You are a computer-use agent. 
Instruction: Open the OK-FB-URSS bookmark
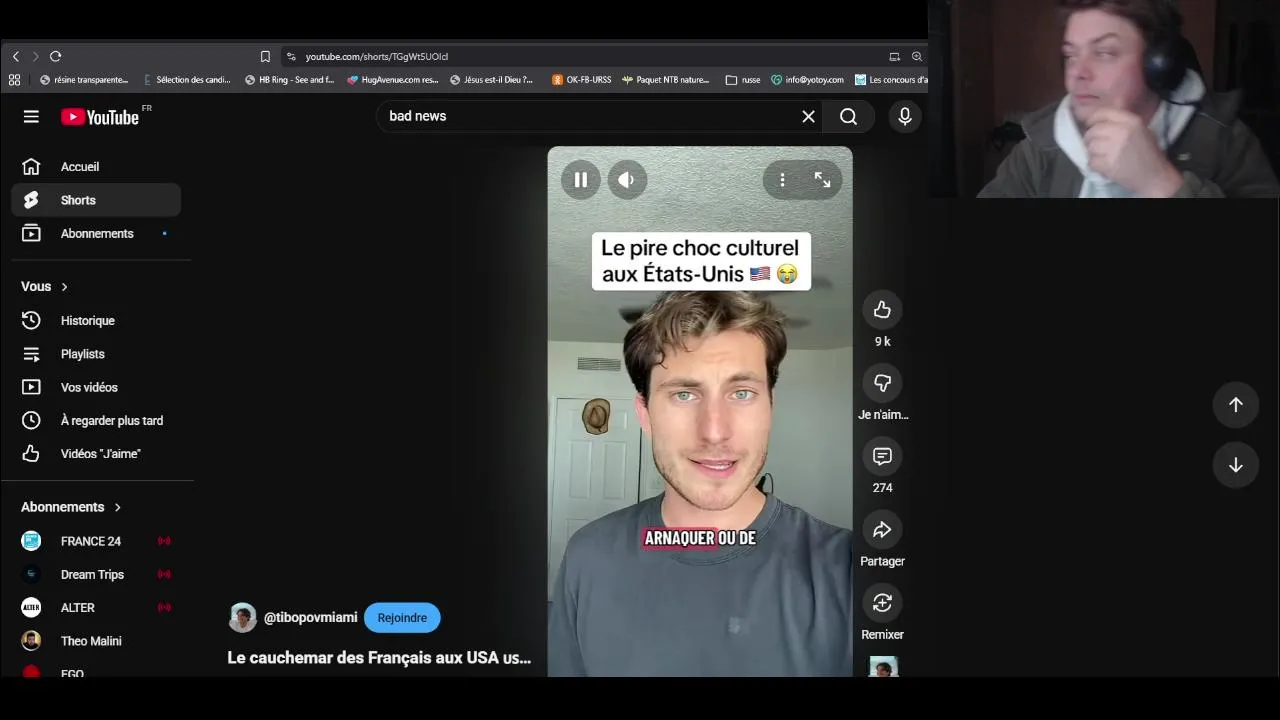click(581, 80)
